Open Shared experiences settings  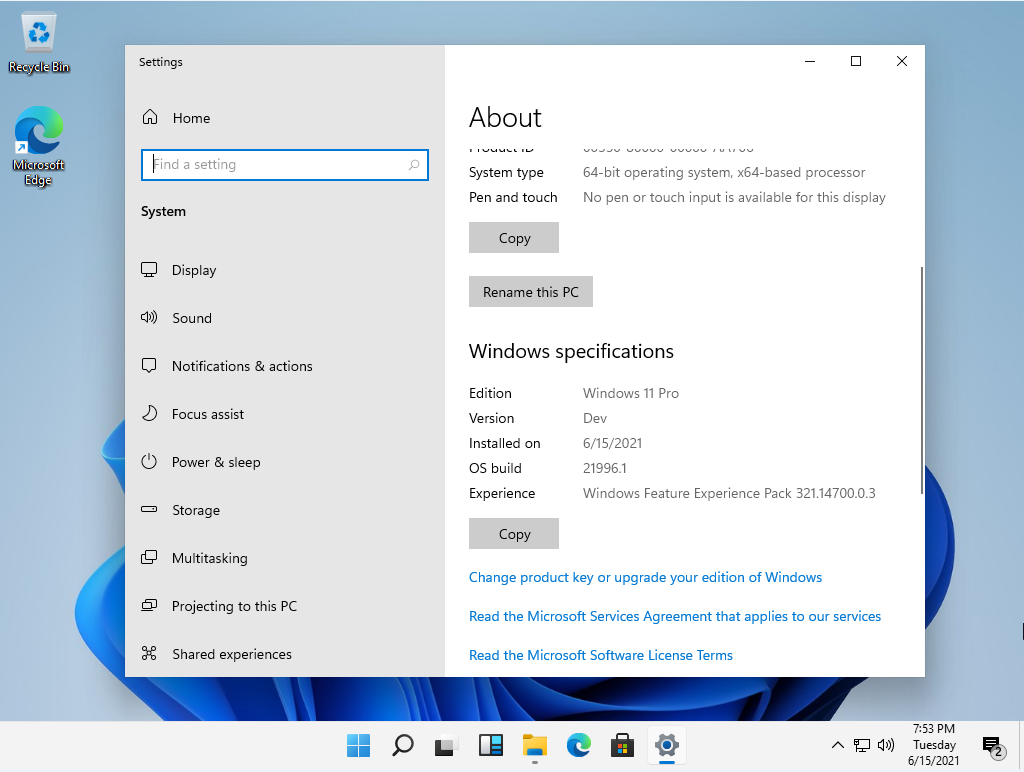[x=229, y=654]
